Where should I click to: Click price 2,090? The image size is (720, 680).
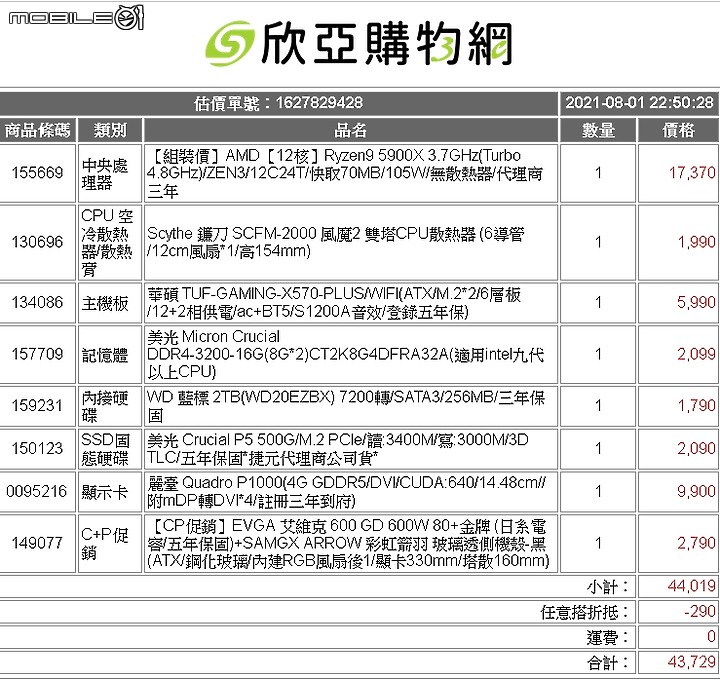696,449
